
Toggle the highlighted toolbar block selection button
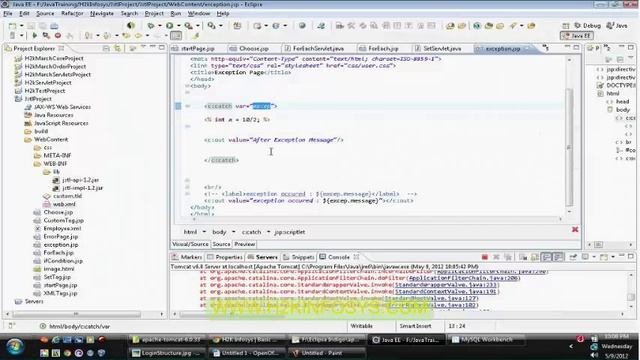click(x=176, y=36)
